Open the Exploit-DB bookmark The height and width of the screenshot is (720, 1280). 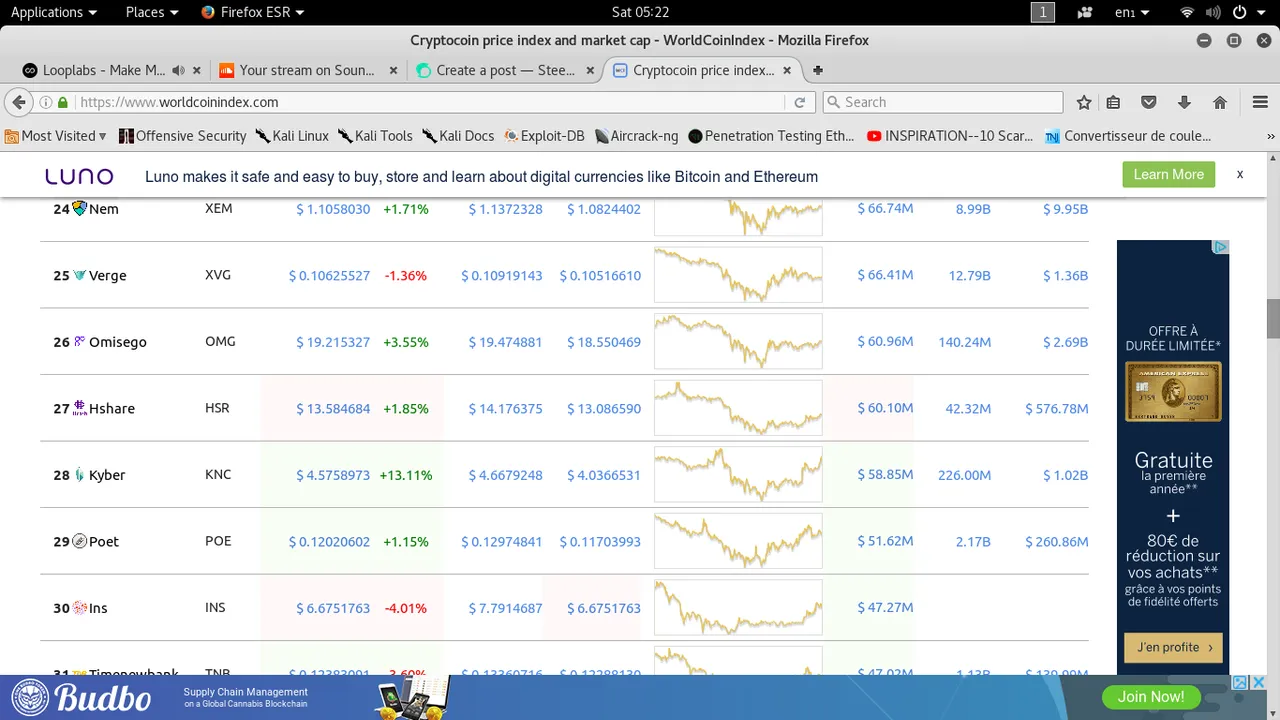(544, 136)
